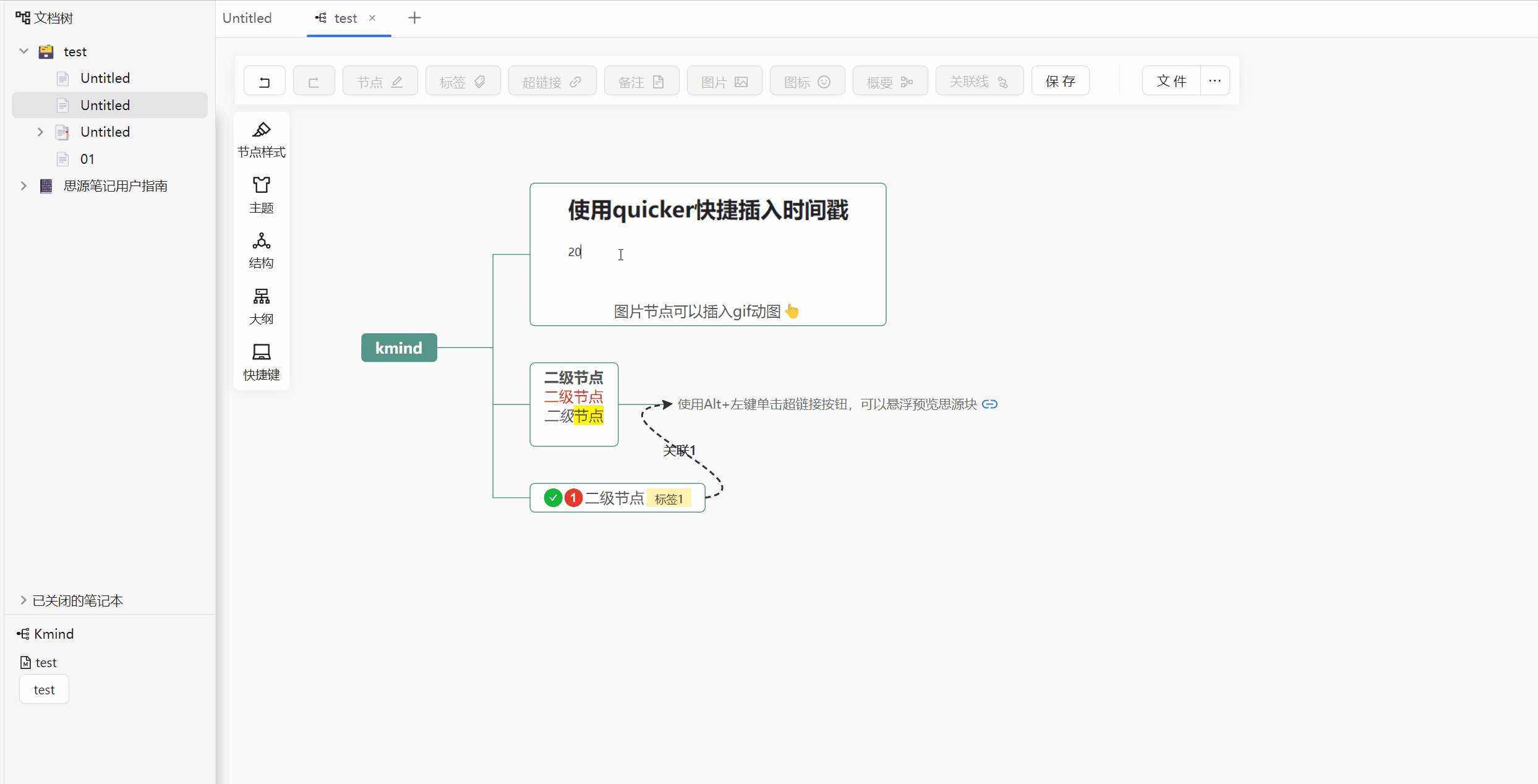The height and width of the screenshot is (784, 1538).
Task: Open the 主题 theme panel
Action: 261,195
